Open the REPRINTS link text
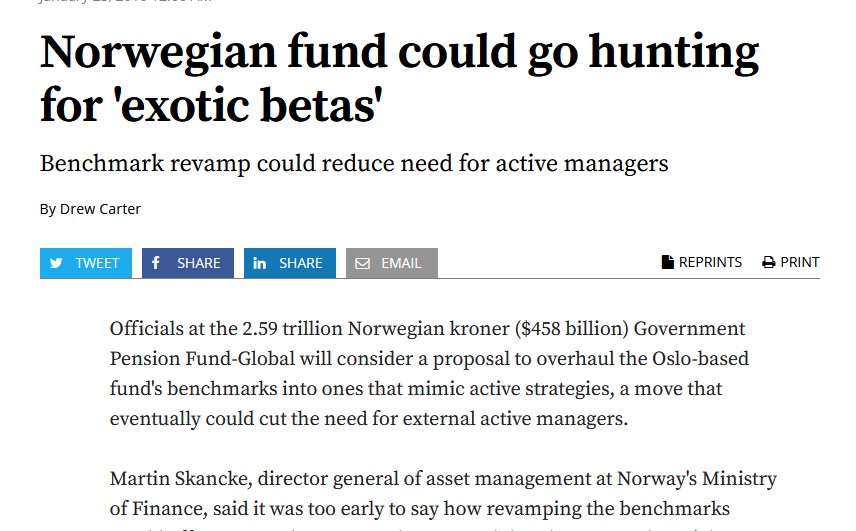The image size is (856, 531). [x=710, y=262]
